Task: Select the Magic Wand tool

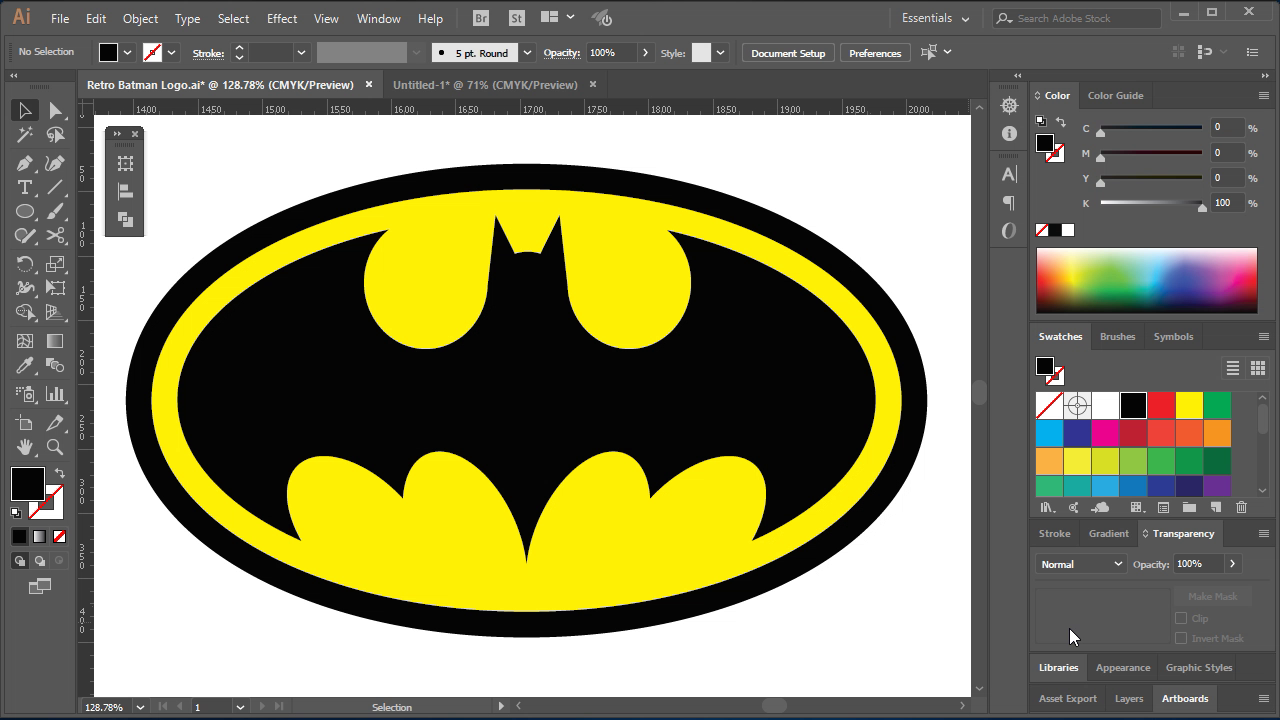Action: point(25,135)
